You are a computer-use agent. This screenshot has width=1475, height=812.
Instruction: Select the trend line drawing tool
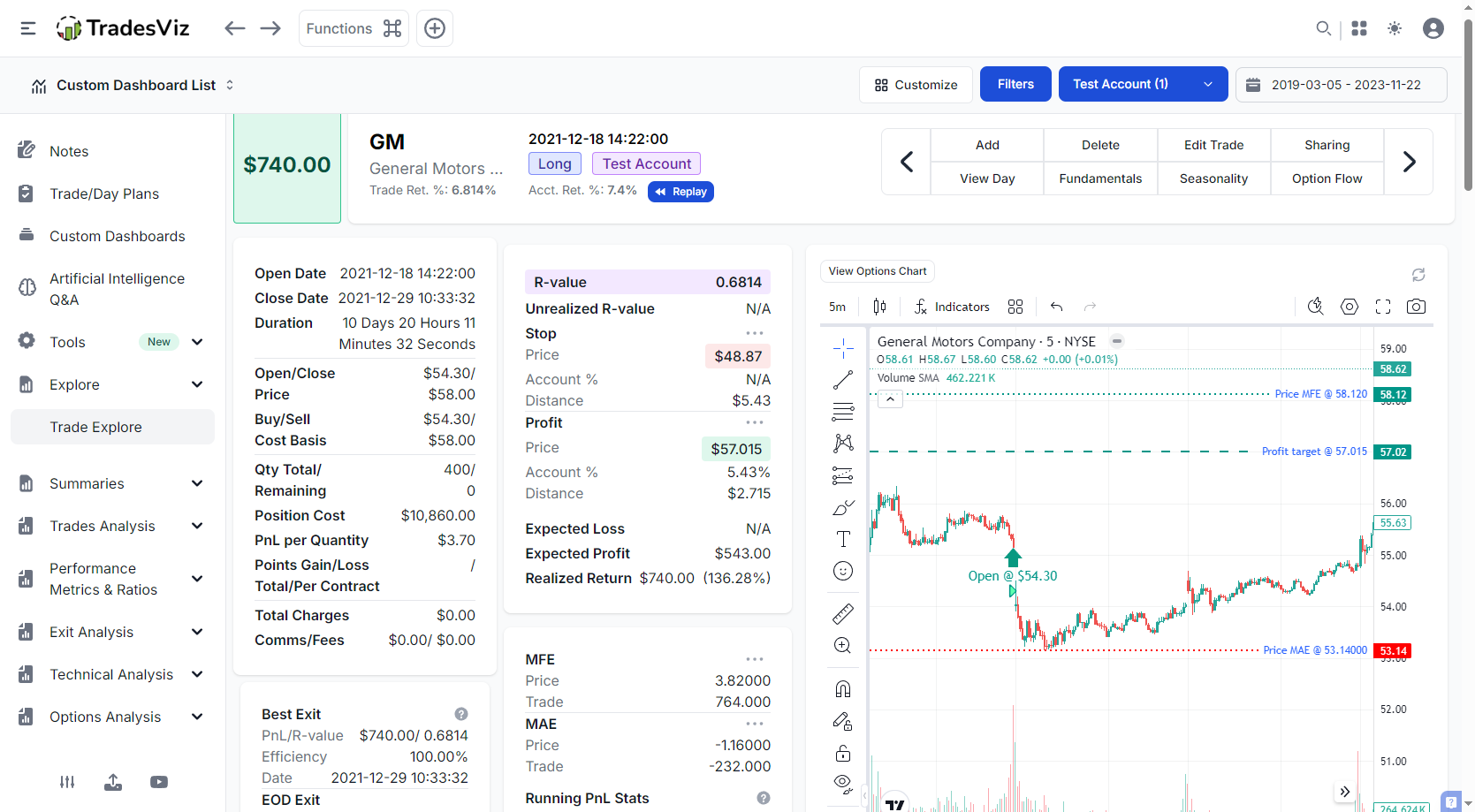point(843,380)
